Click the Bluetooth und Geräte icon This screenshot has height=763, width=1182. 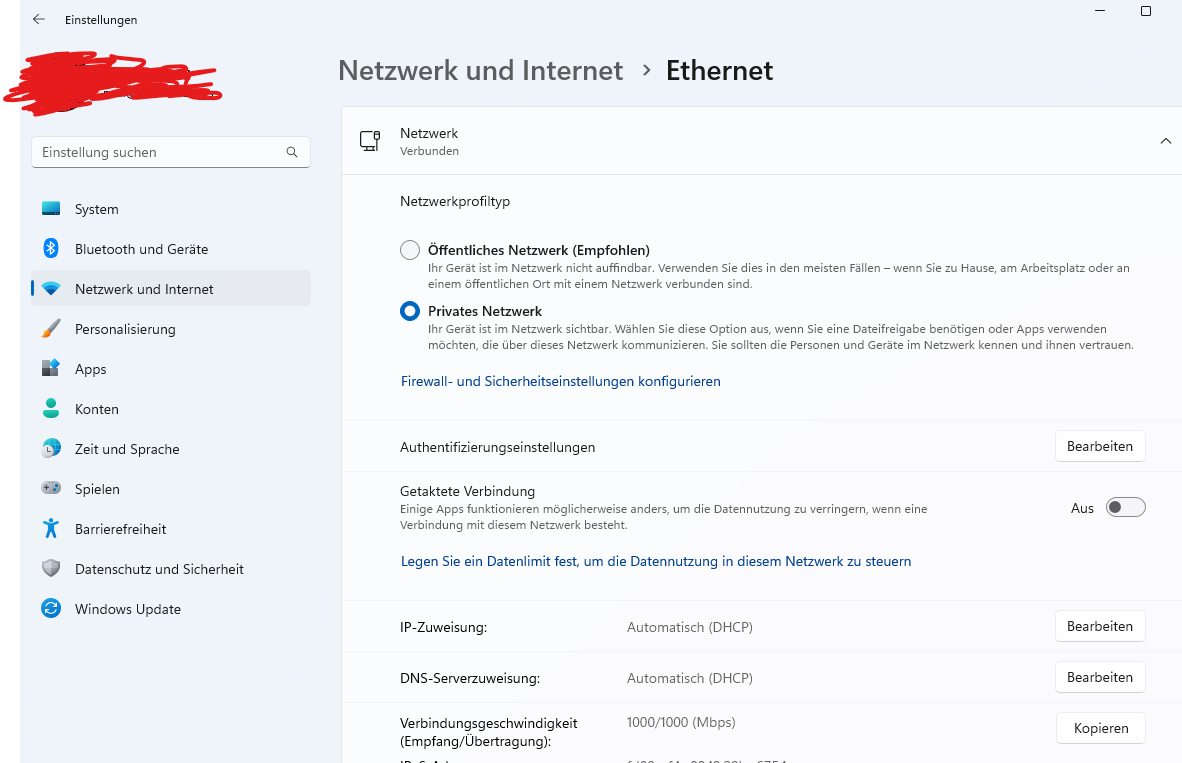click(51, 249)
